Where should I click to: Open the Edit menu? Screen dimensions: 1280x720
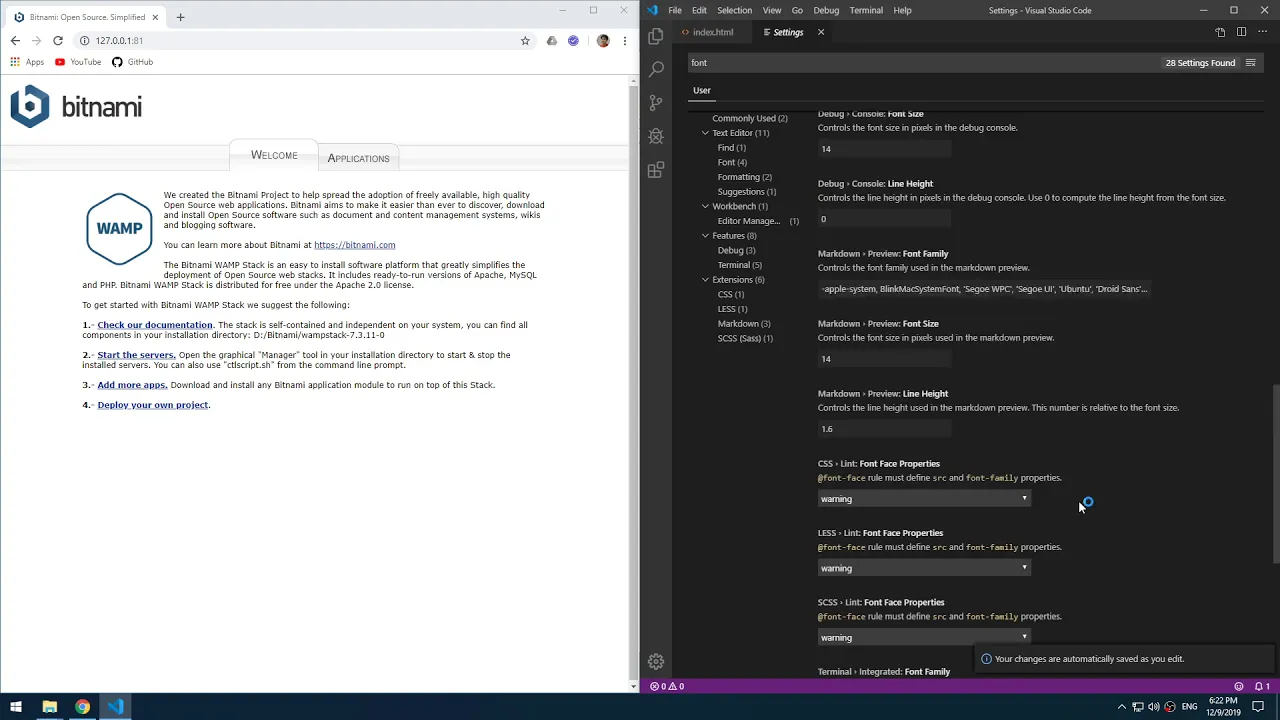pyautogui.click(x=699, y=10)
